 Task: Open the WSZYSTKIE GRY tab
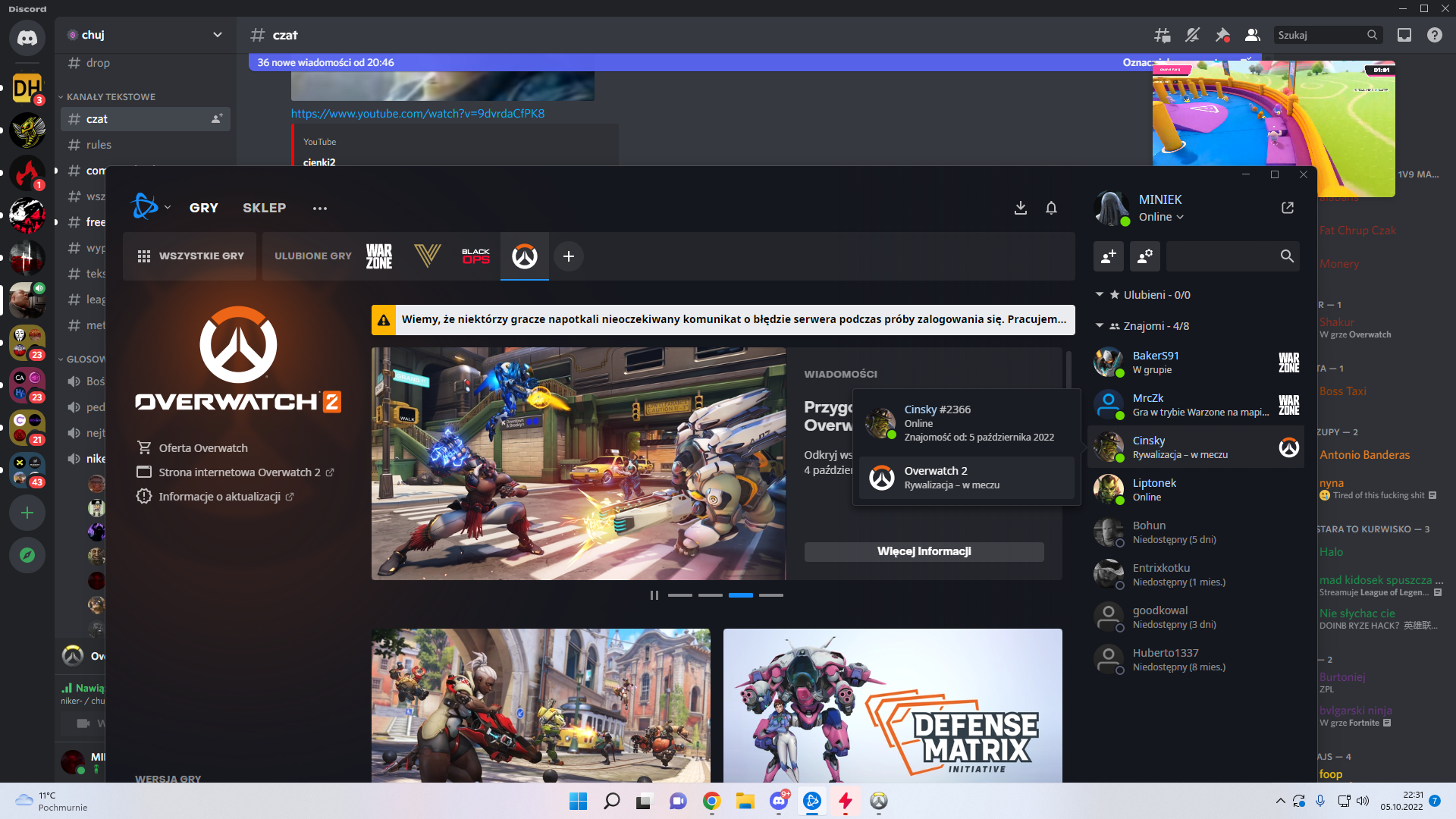[x=190, y=256]
